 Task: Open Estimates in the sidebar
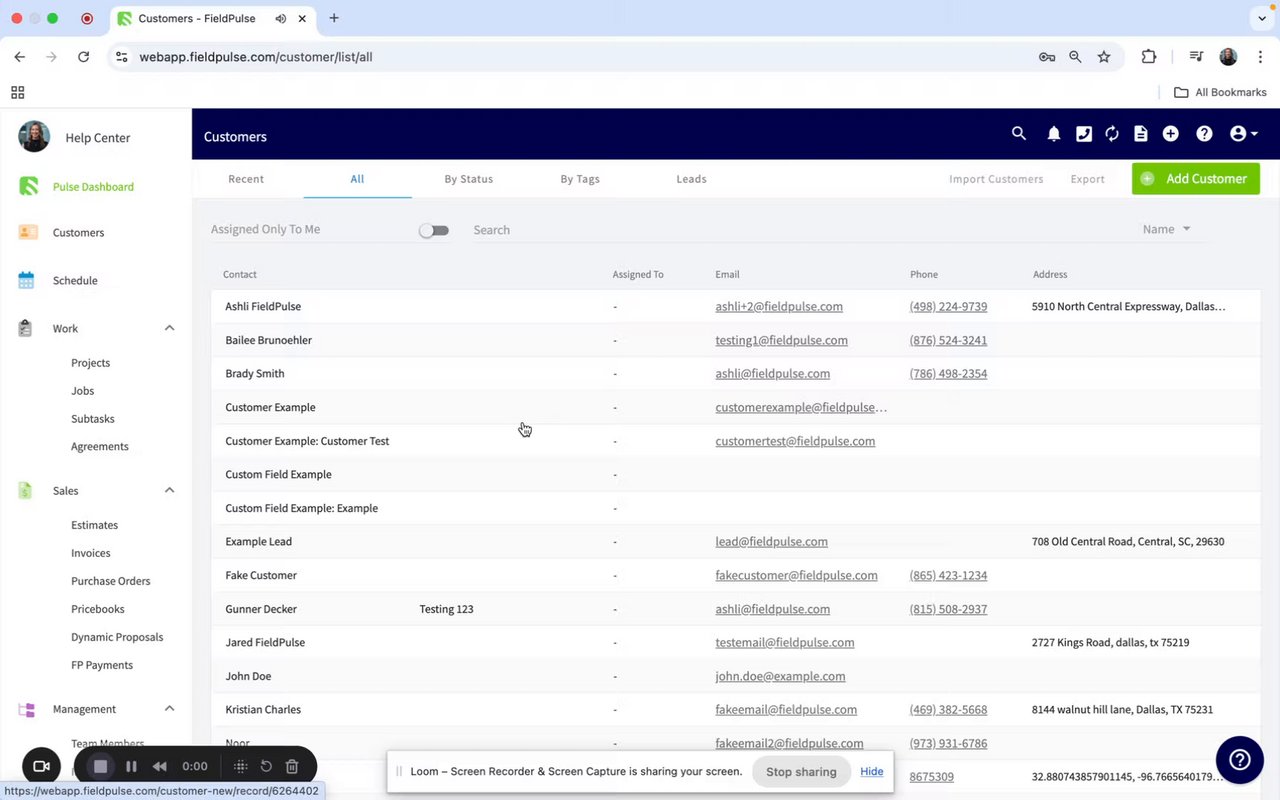[94, 525]
